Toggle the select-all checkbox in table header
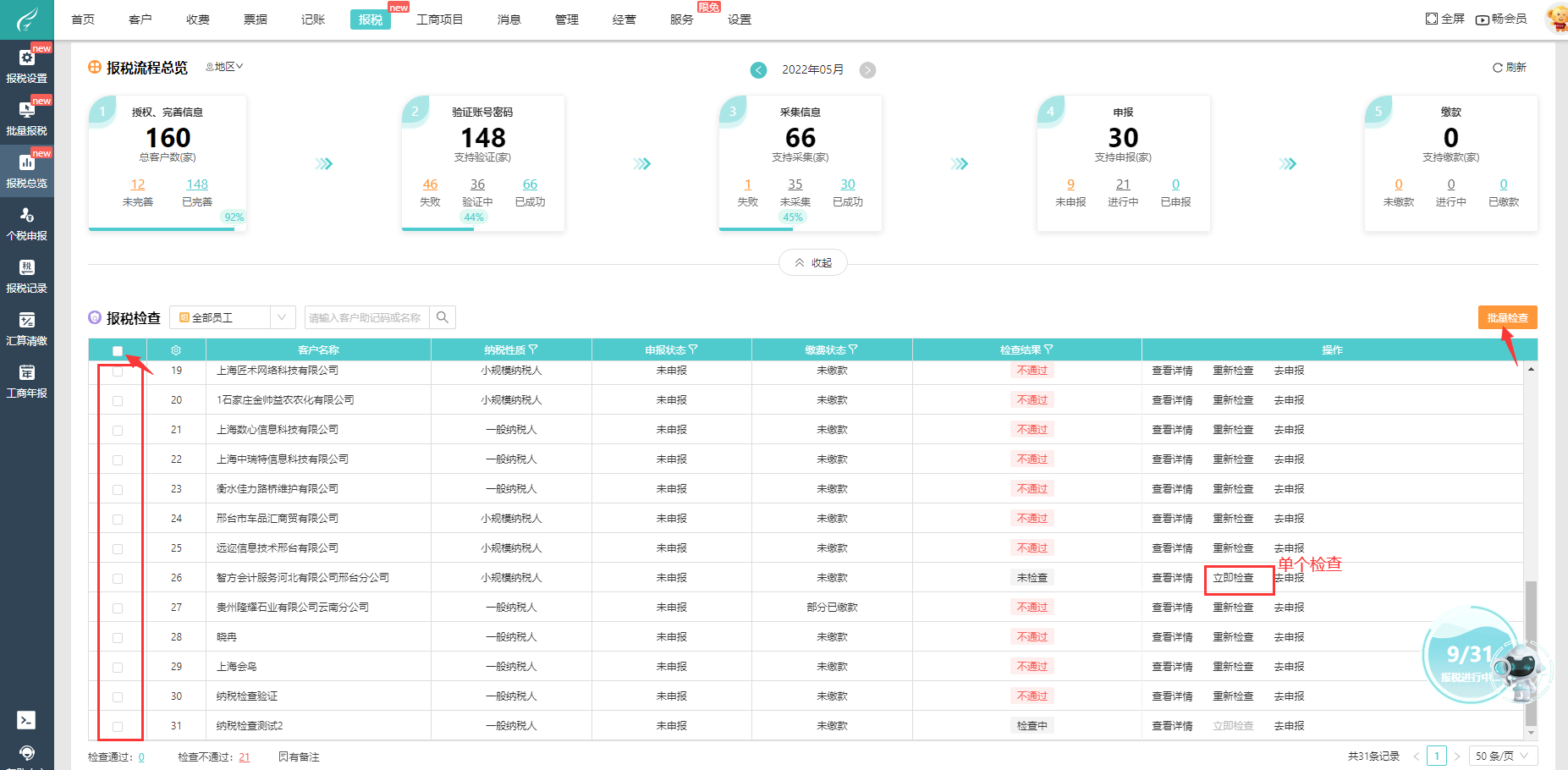Screen dimensions: 1568x770 pyautogui.click(x=118, y=350)
